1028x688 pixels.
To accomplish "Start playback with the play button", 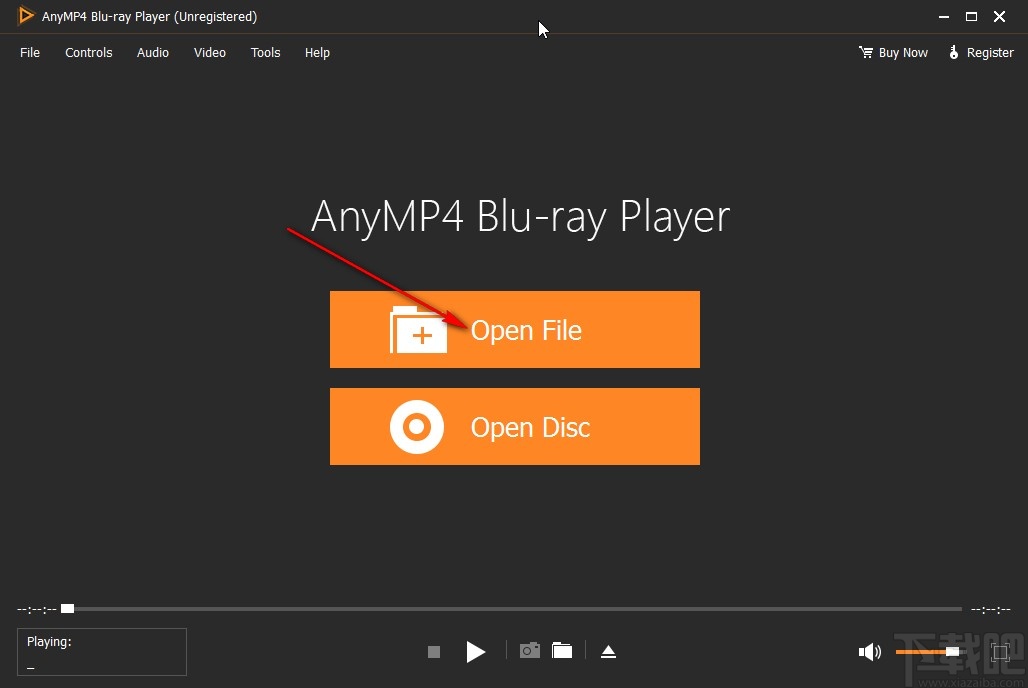I will [x=476, y=651].
